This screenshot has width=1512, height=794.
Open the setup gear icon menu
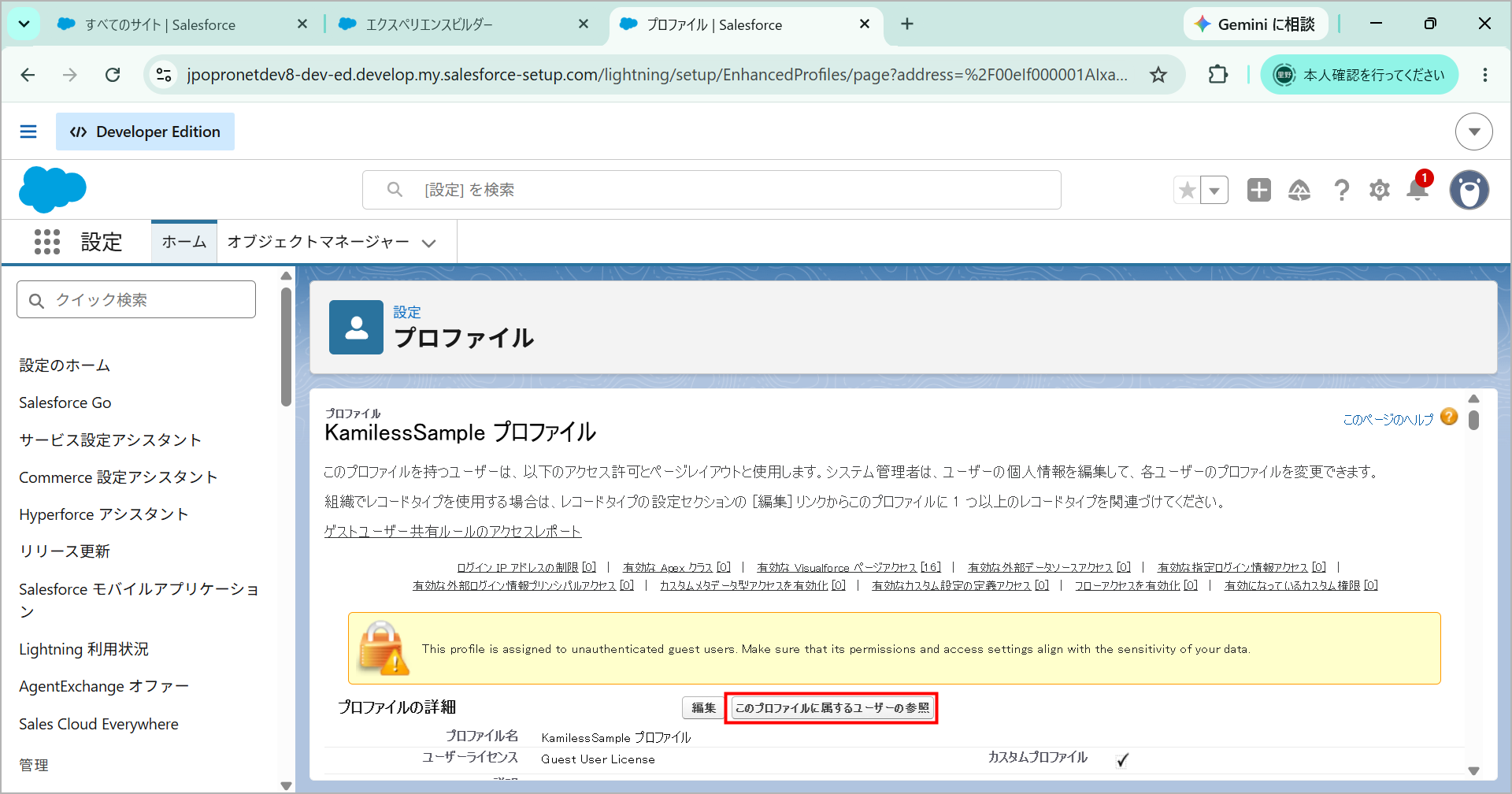1380,190
